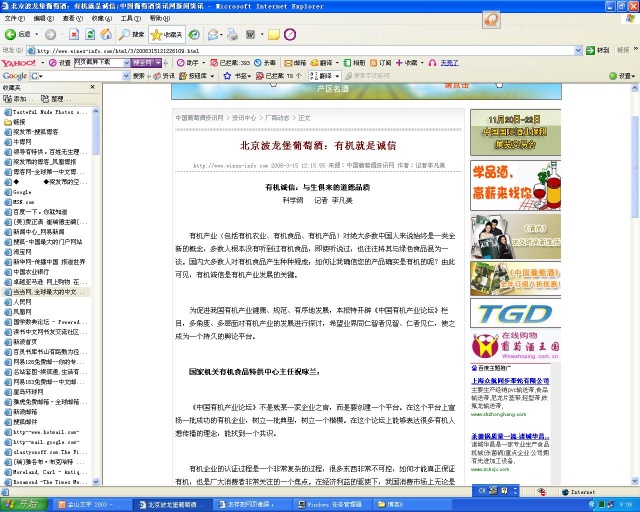Toggle the Favorites (收藏夹) panel toolbar button
The image size is (640, 512).
[x=166, y=34]
